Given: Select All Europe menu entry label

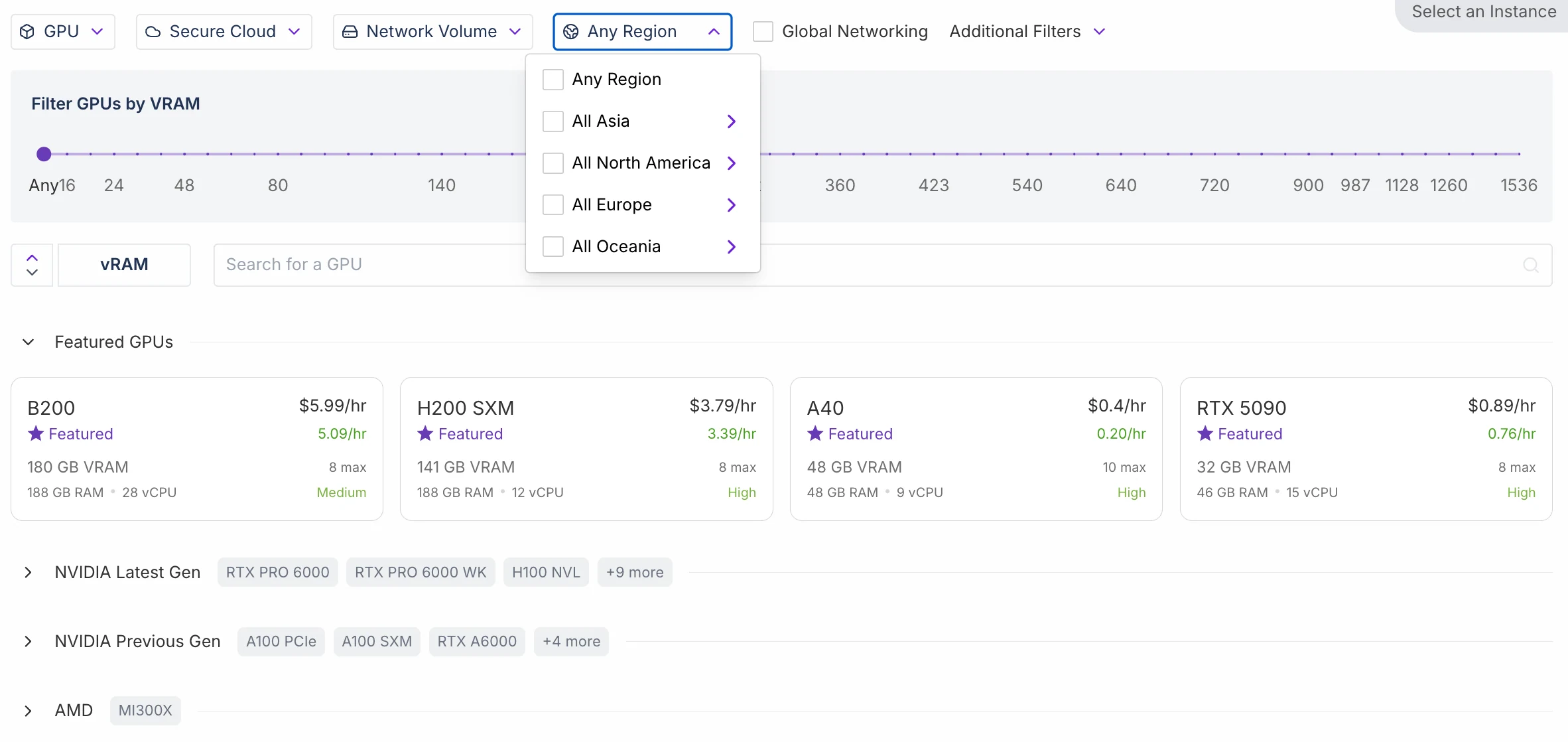Looking at the screenshot, I should coord(612,205).
